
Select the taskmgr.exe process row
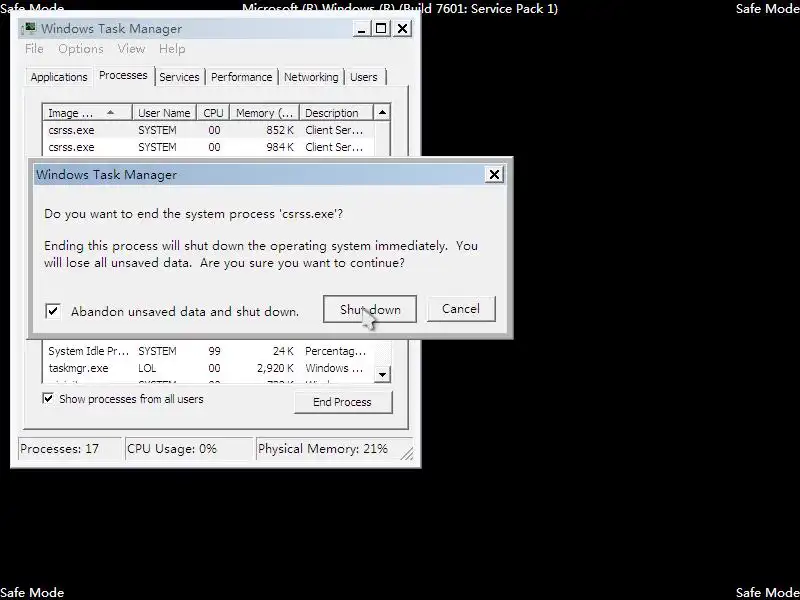[209, 368]
